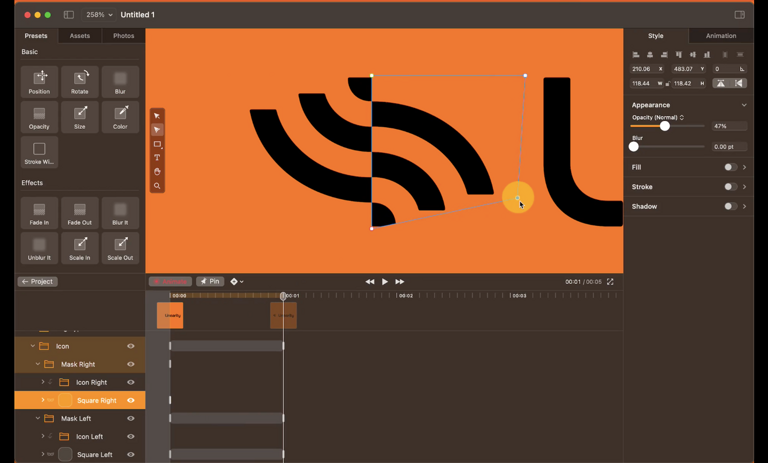Click the align left edges icon
Viewport: 768px width, 463px height.
636,55
